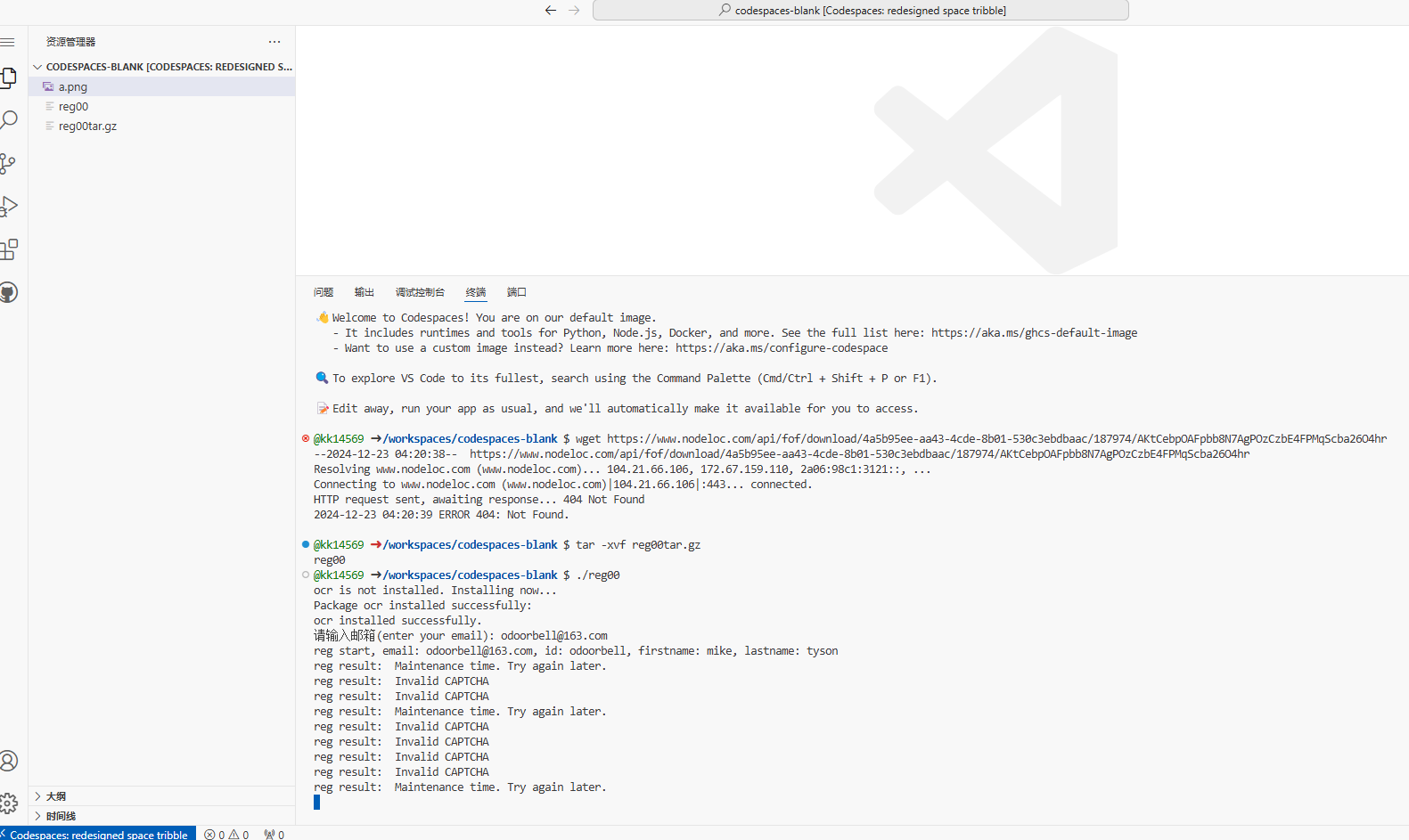Click the terminal cursor input line
Viewport: 1409px width, 840px height.
[316, 803]
